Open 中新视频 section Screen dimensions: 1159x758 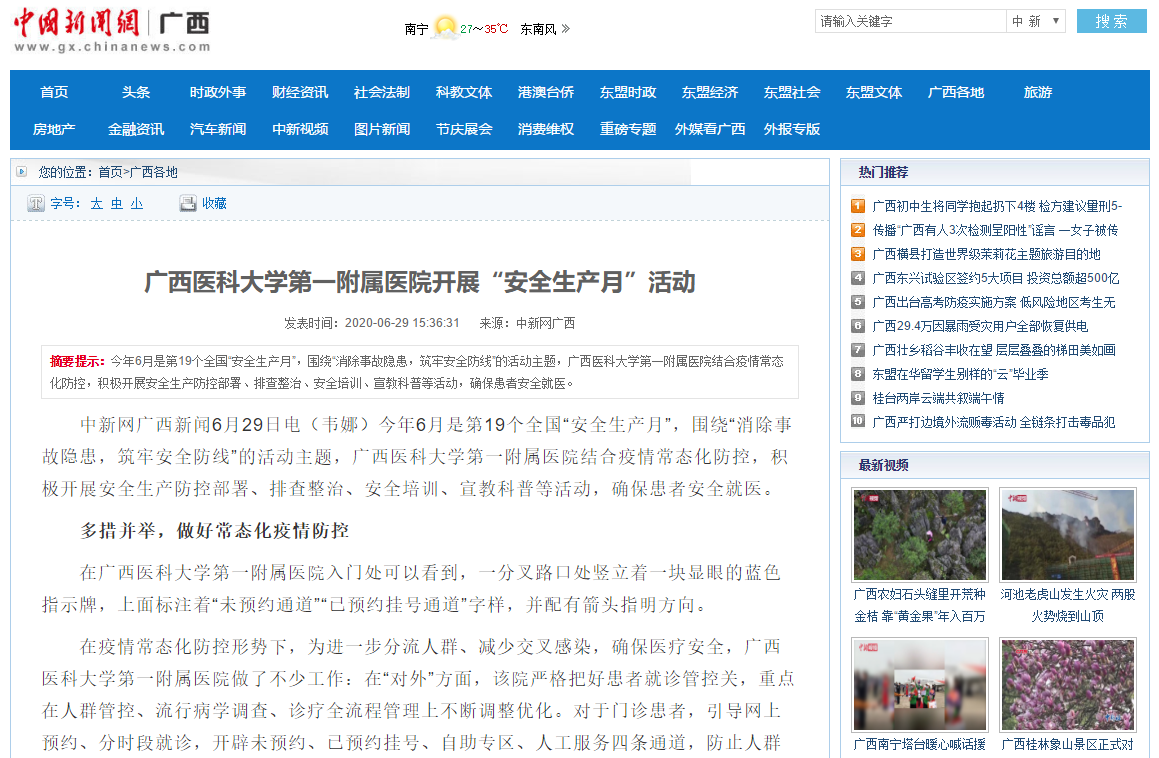pyautogui.click(x=300, y=129)
